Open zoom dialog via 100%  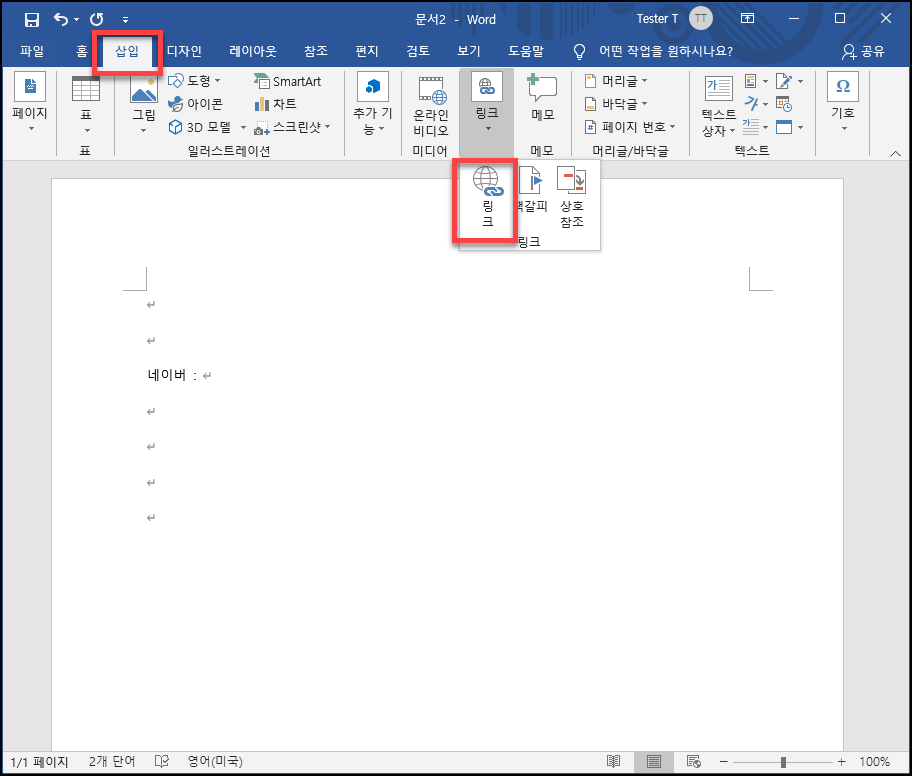(874, 761)
